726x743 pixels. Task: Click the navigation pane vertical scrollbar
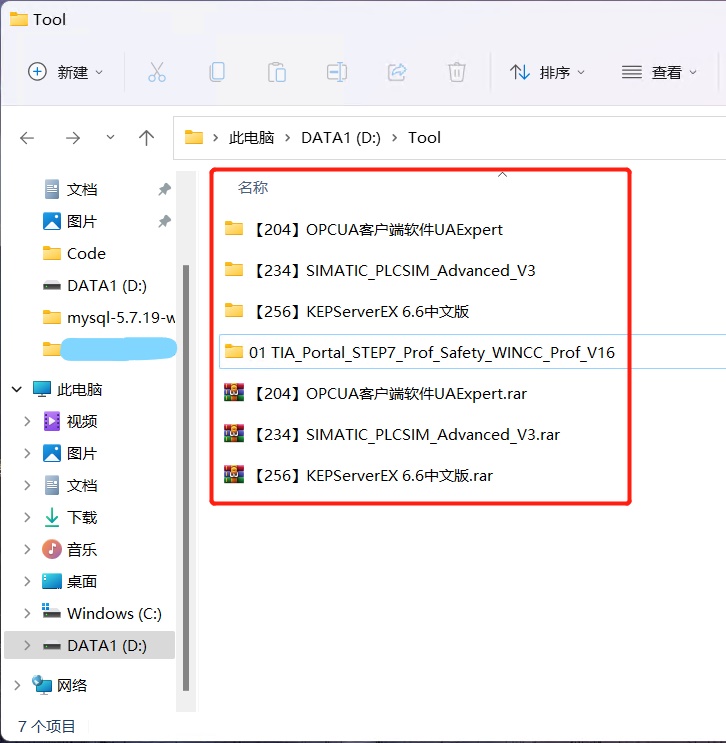coord(186,478)
